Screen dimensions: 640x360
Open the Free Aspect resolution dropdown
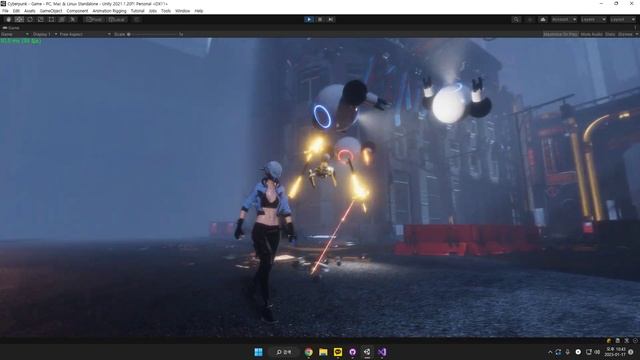85,34
